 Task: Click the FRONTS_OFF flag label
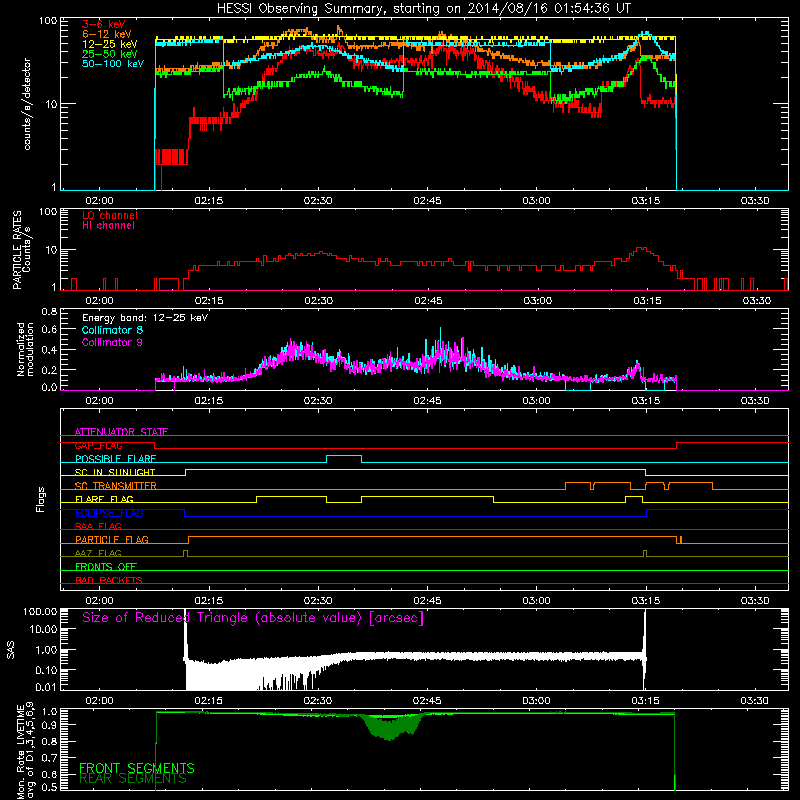[x=106, y=567]
